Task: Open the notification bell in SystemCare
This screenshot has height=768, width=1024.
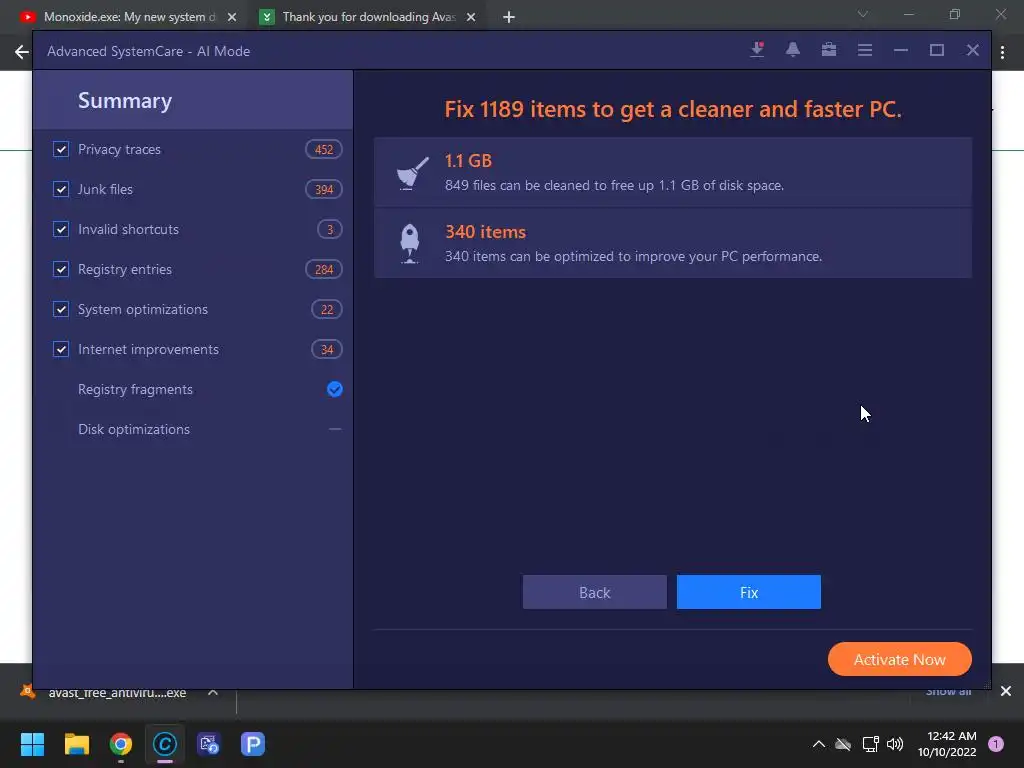Action: [793, 50]
